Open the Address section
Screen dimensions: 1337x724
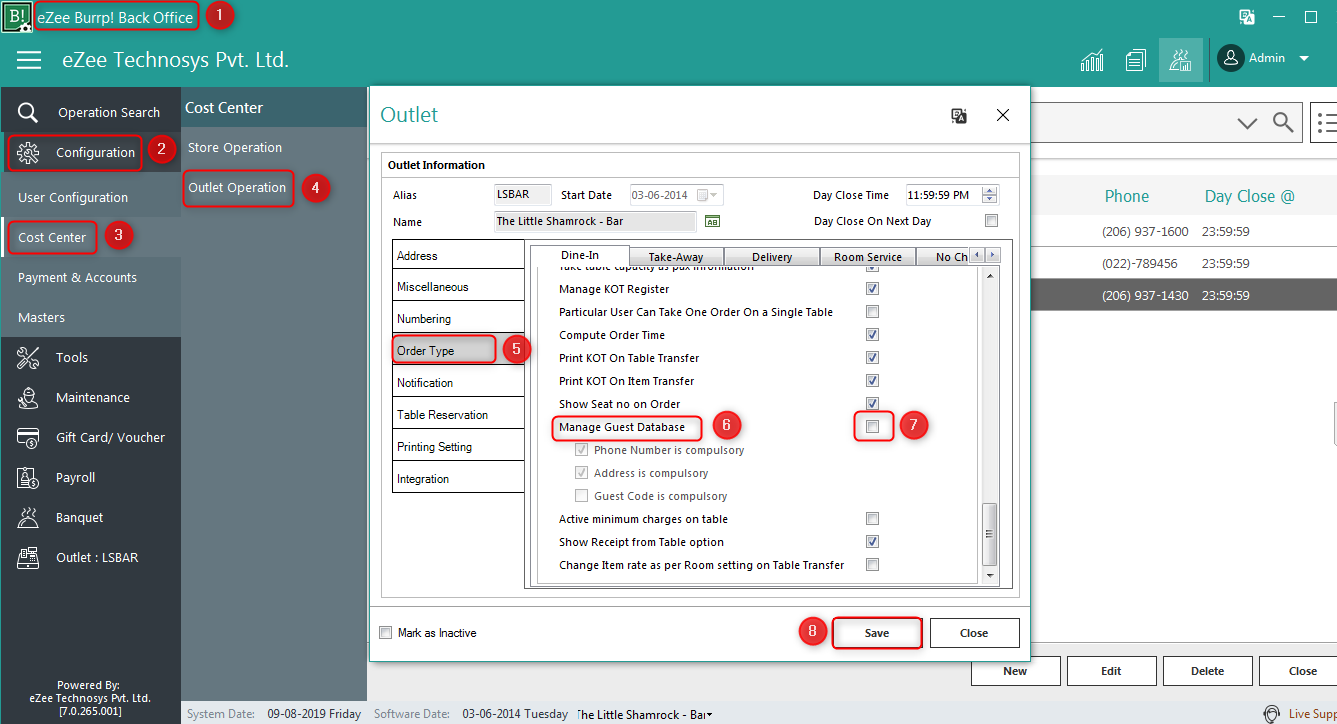coord(458,255)
